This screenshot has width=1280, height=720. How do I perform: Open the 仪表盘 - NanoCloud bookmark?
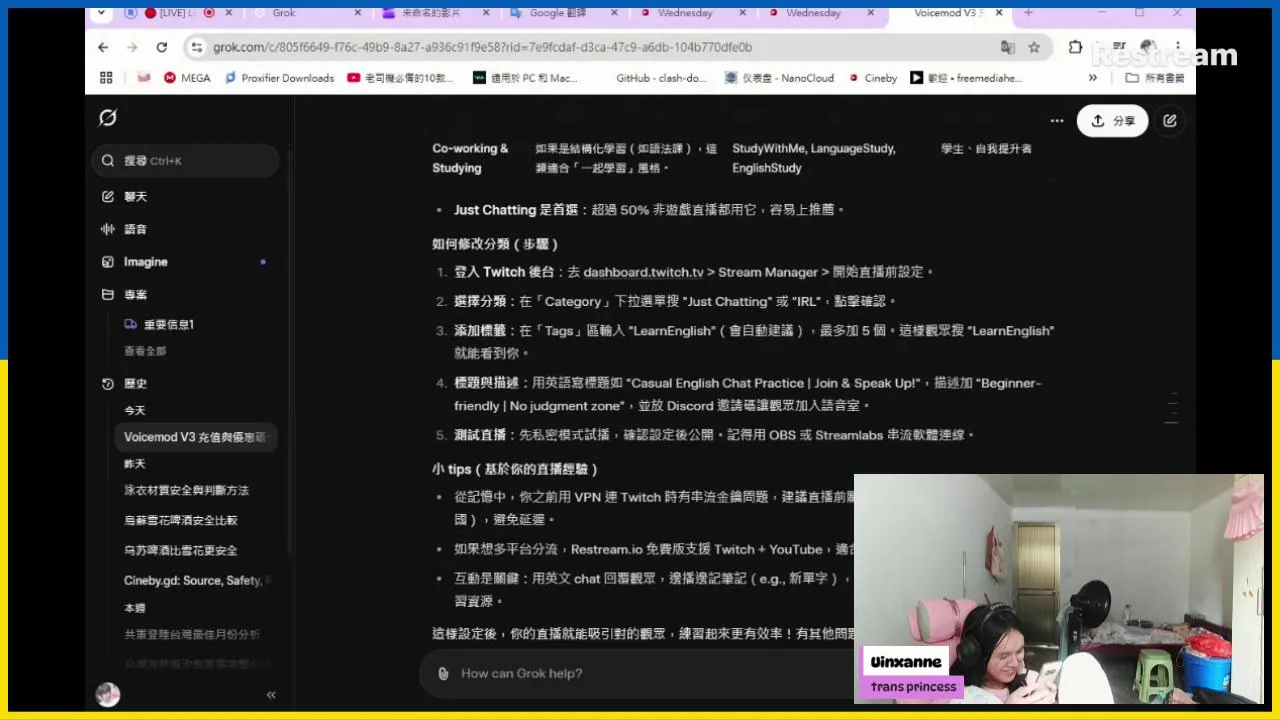[x=779, y=77]
